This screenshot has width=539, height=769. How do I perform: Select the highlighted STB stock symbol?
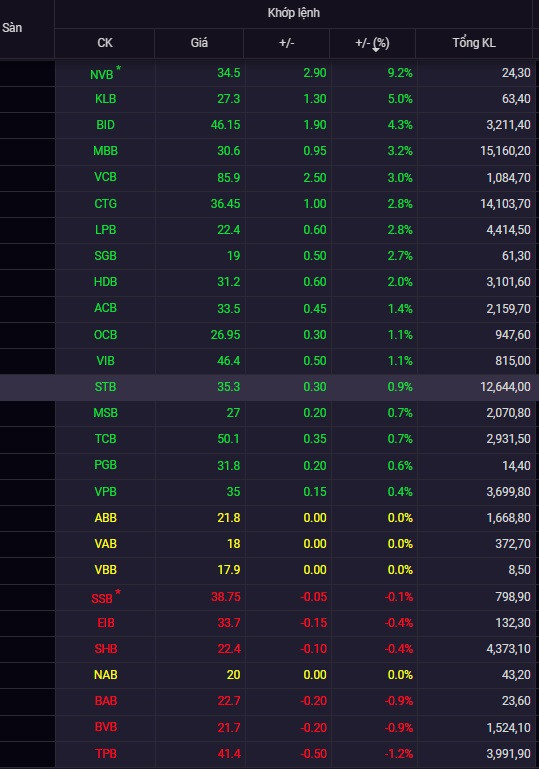105,387
